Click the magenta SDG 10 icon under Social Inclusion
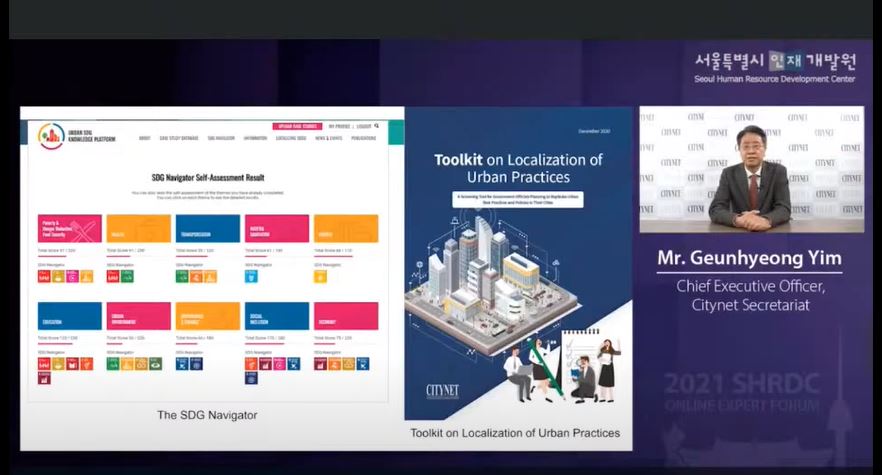The height and width of the screenshot is (475, 882). [x=280, y=364]
